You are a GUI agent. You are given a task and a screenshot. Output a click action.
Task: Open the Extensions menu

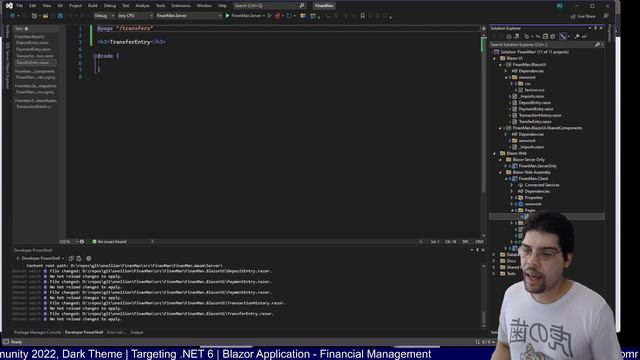pyautogui.click(x=181, y=6)
